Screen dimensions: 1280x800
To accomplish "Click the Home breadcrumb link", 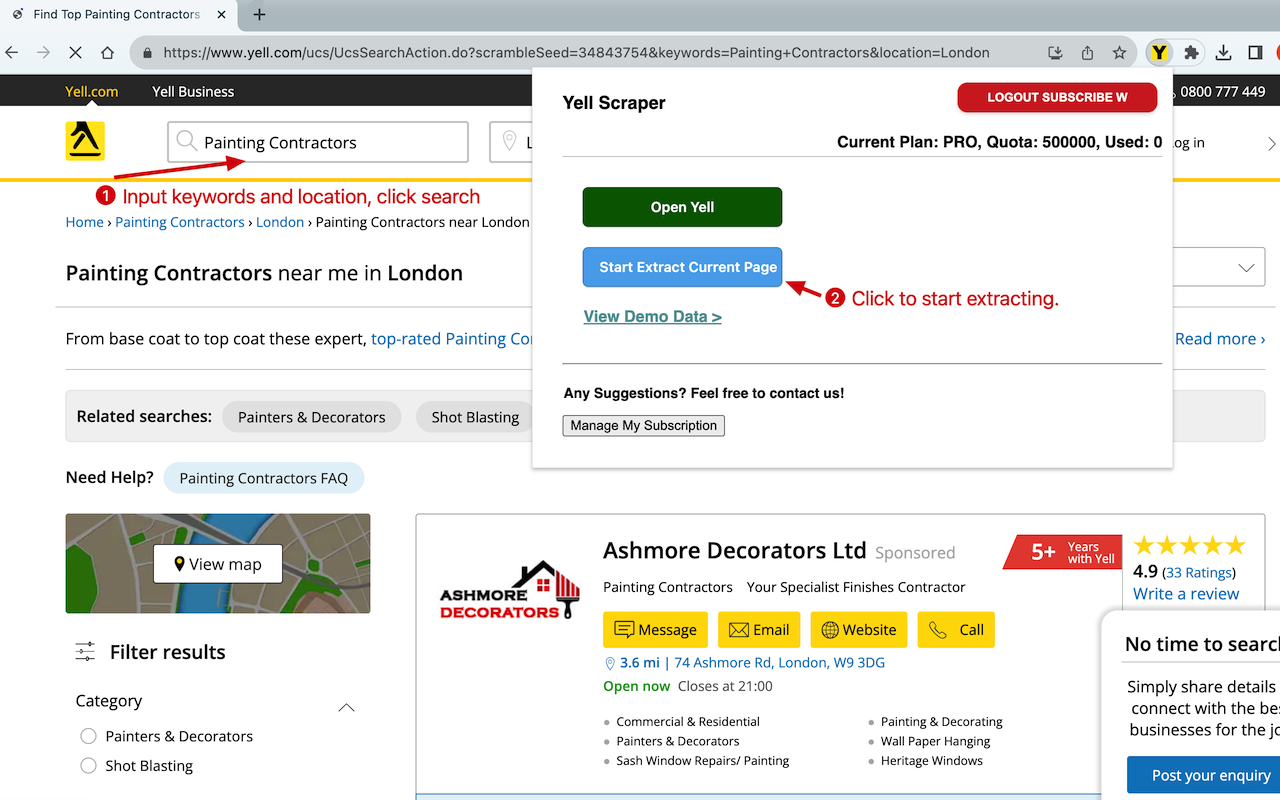I will (x=85, y=222).
